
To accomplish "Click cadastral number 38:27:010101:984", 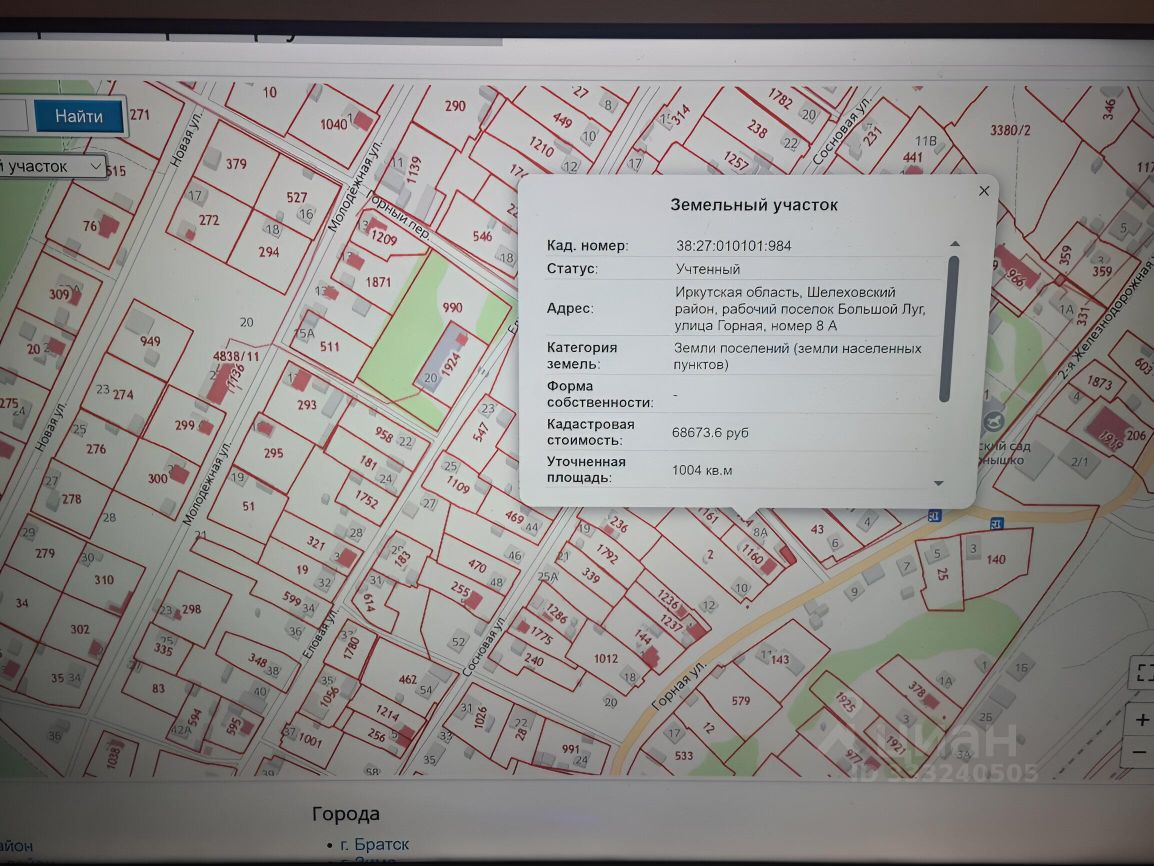I will pos(733,246).
